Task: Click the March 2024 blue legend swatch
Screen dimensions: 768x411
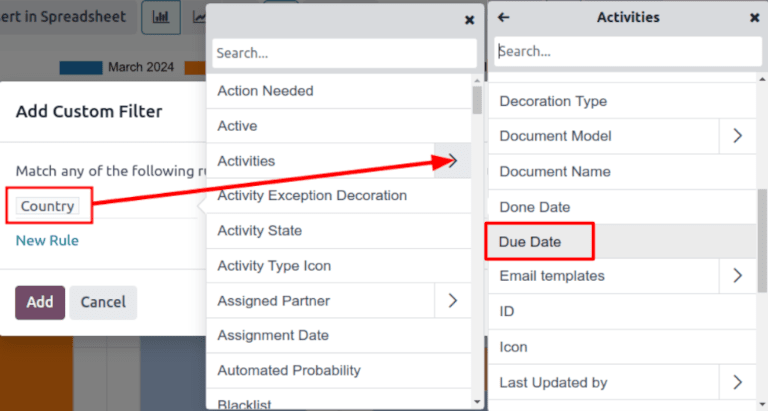Action: click(80, 67)
